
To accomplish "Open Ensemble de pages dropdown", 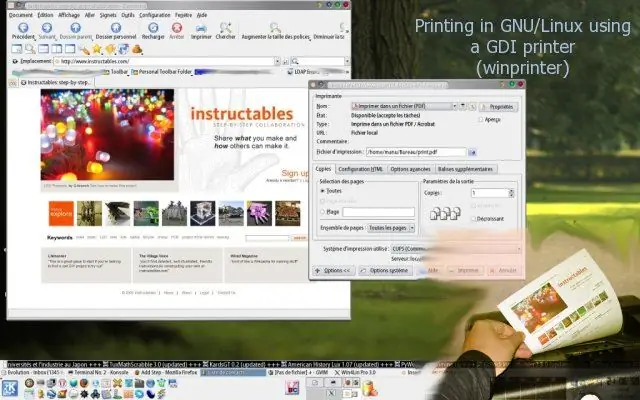I will pyautogui.click(x=391, y=228).
